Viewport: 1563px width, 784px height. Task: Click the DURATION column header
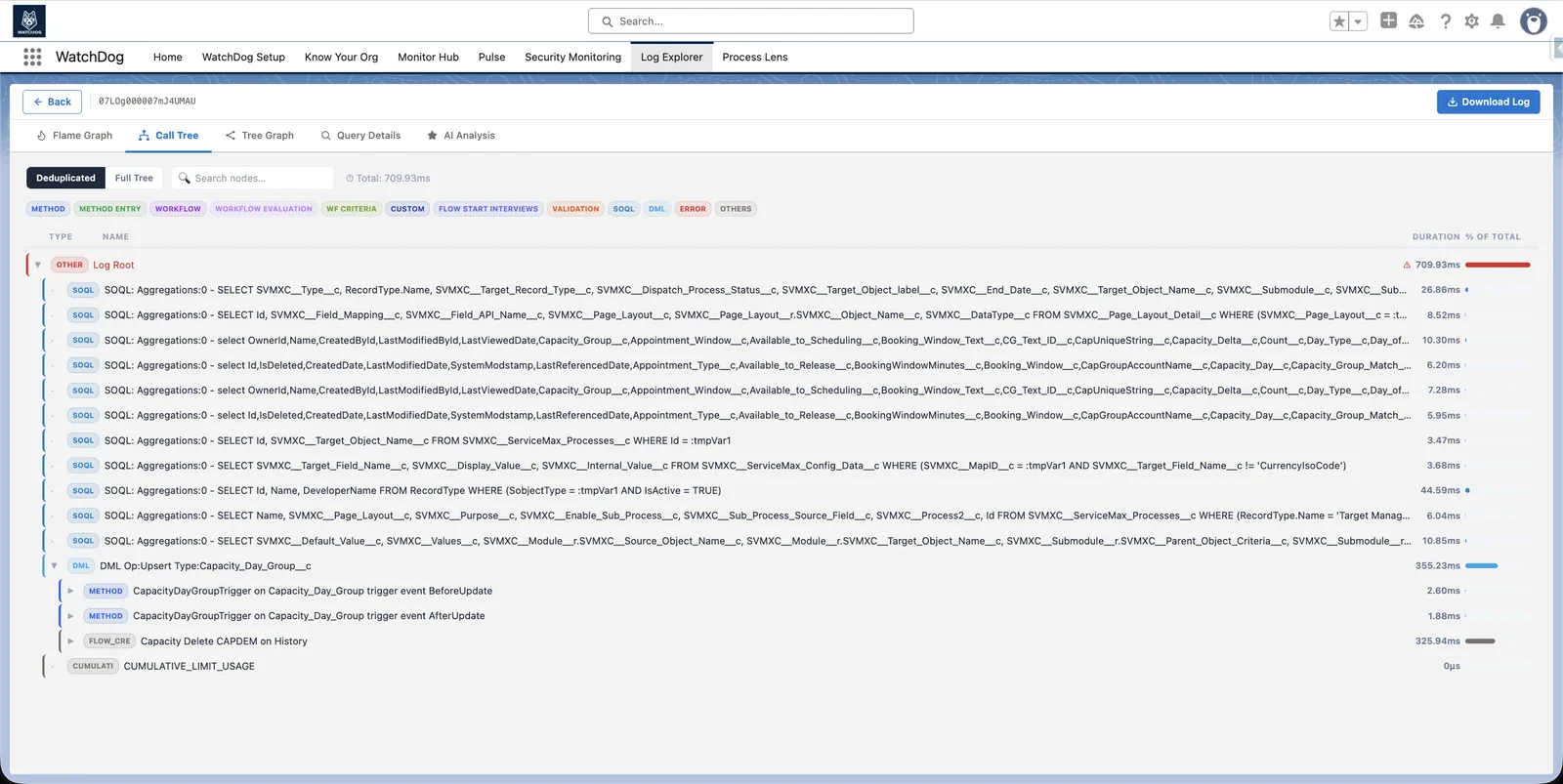tap(1435, 236)
